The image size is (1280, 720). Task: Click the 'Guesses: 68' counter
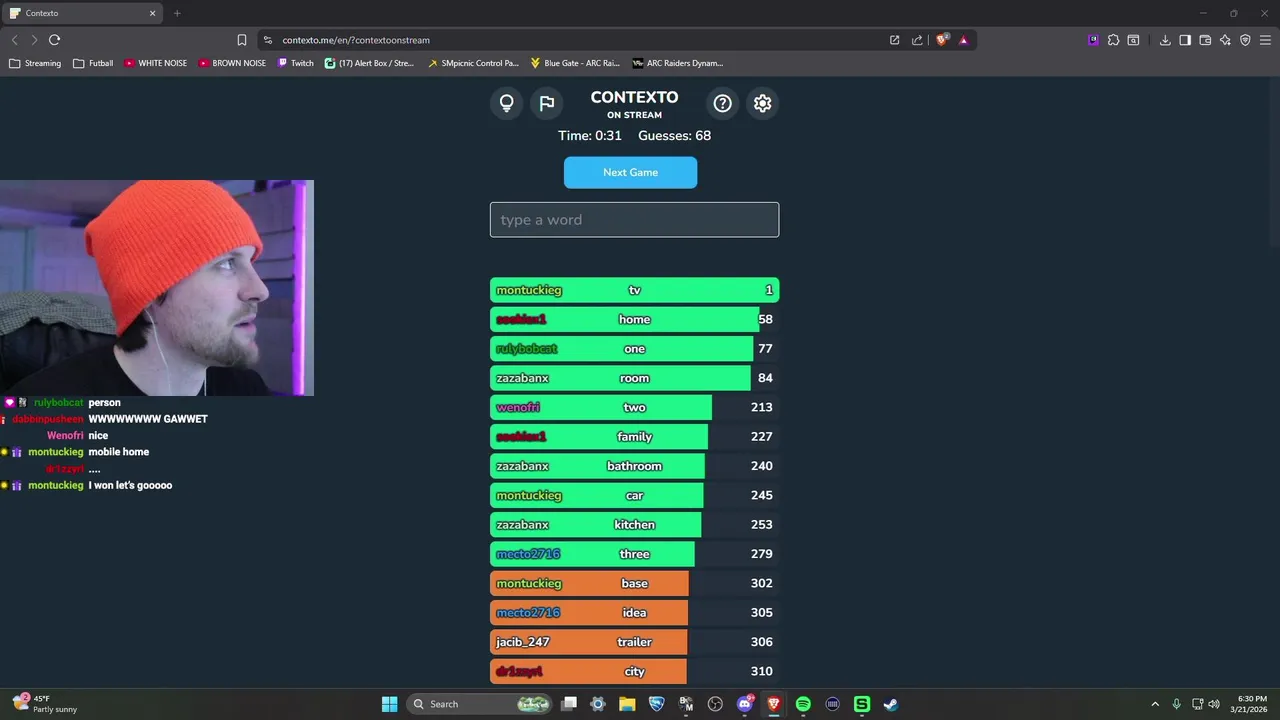point(674,135)
